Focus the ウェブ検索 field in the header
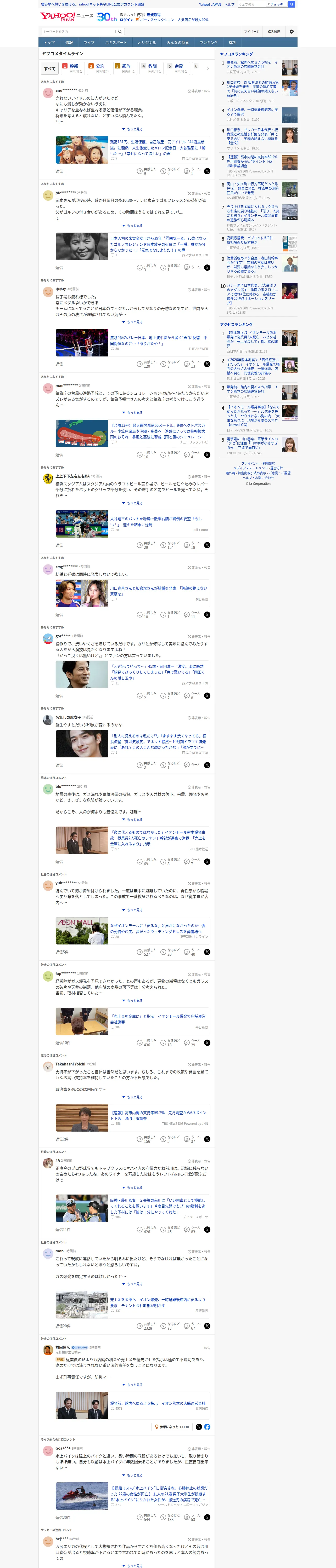336x1568 pixels. tap(251, 4)
